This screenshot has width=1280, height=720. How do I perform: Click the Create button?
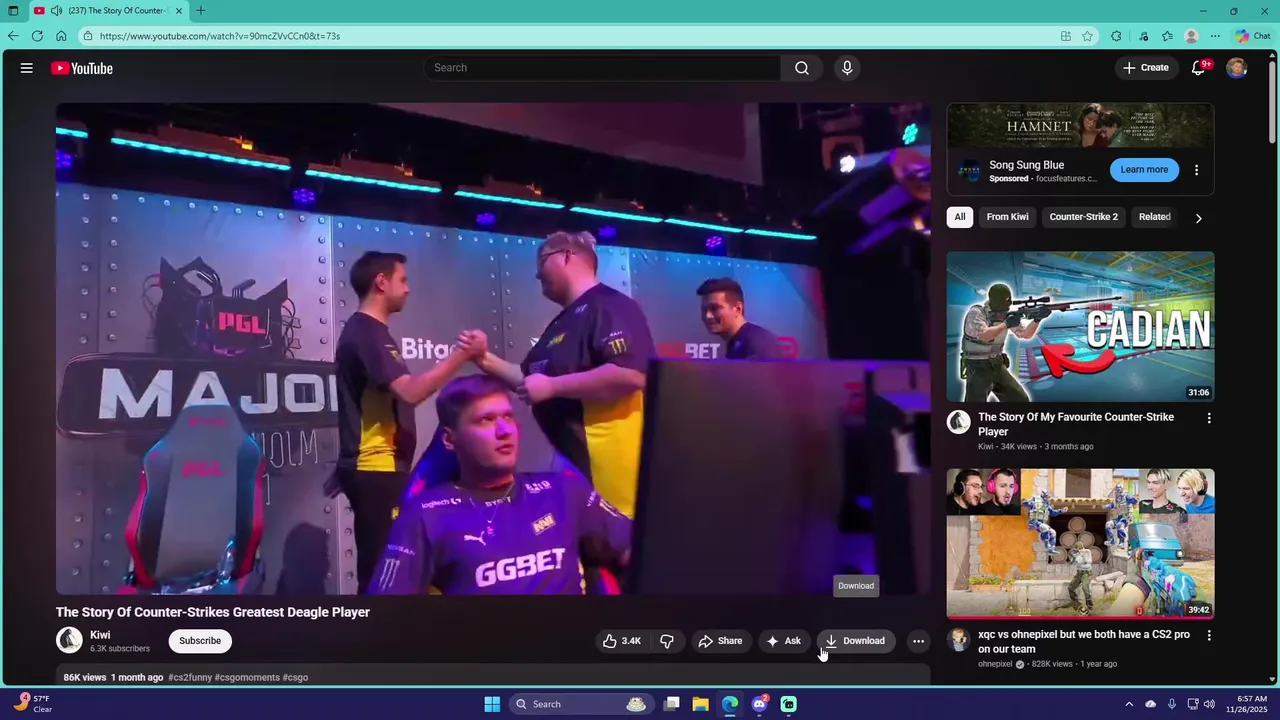pos(1146,68)
